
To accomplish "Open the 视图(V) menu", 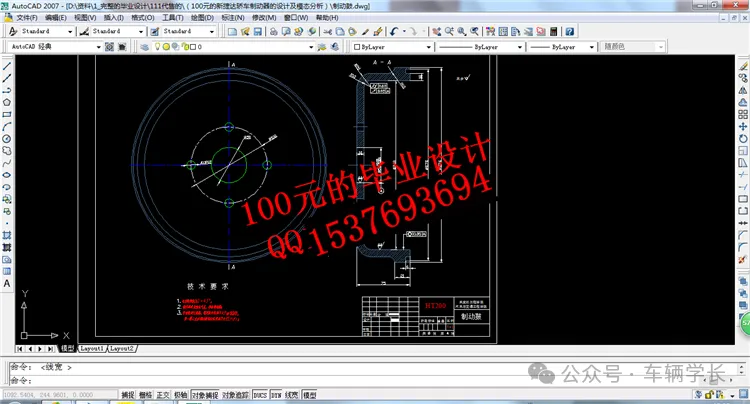I will point(85,18).
